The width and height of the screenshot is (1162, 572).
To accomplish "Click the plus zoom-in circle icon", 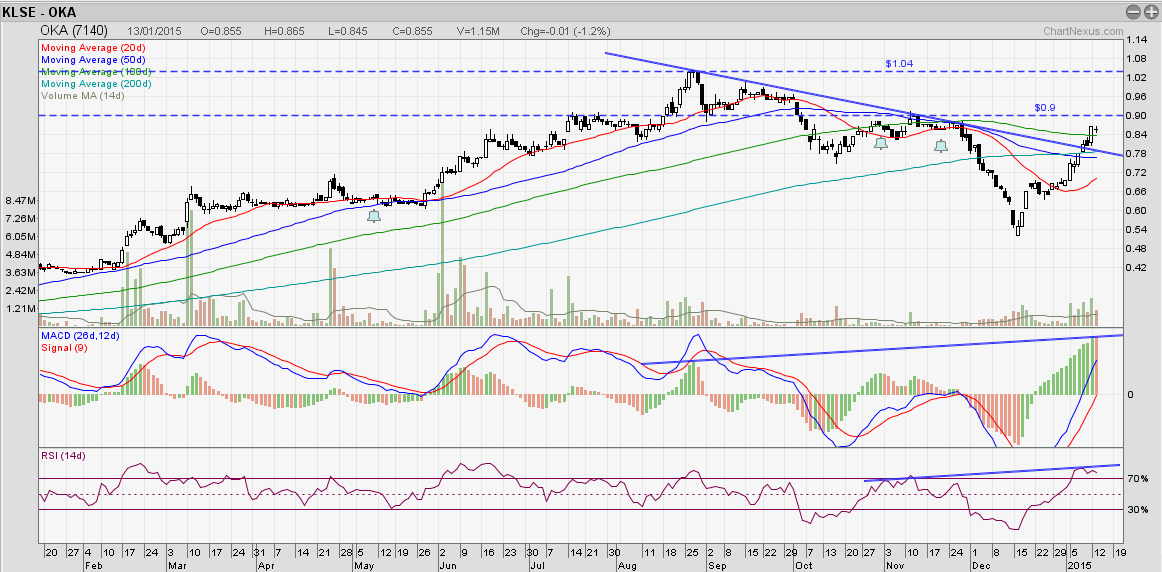I will coord(1149,11).
